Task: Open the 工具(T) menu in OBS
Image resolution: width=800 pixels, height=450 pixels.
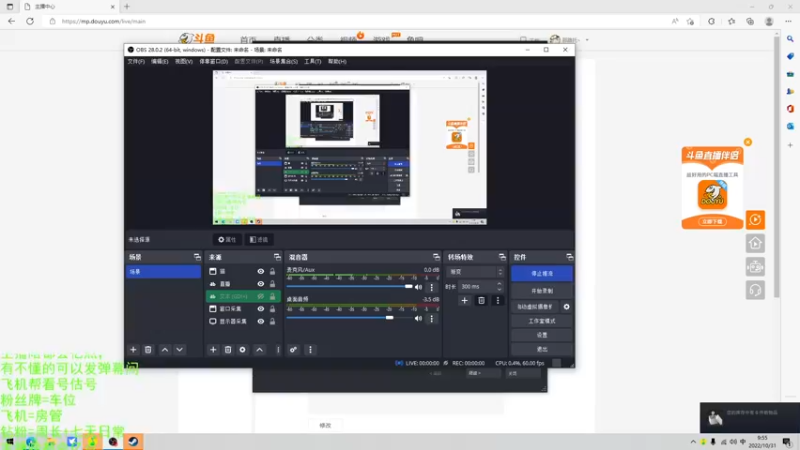Action: pyautogui.click(x=313, y=61)
